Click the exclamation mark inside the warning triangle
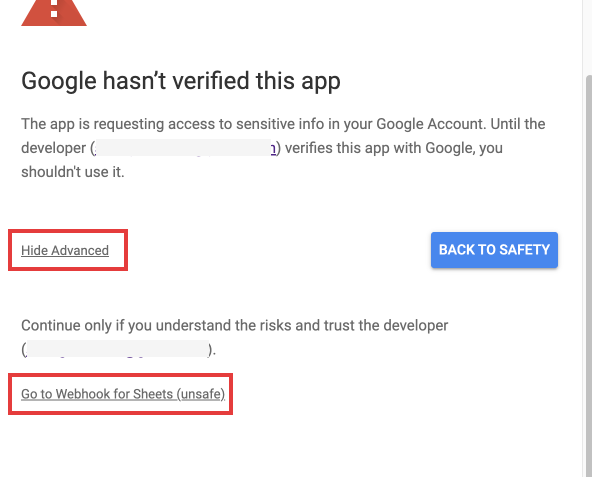Screen dimensions: 592x477 [x=54, y=8]
